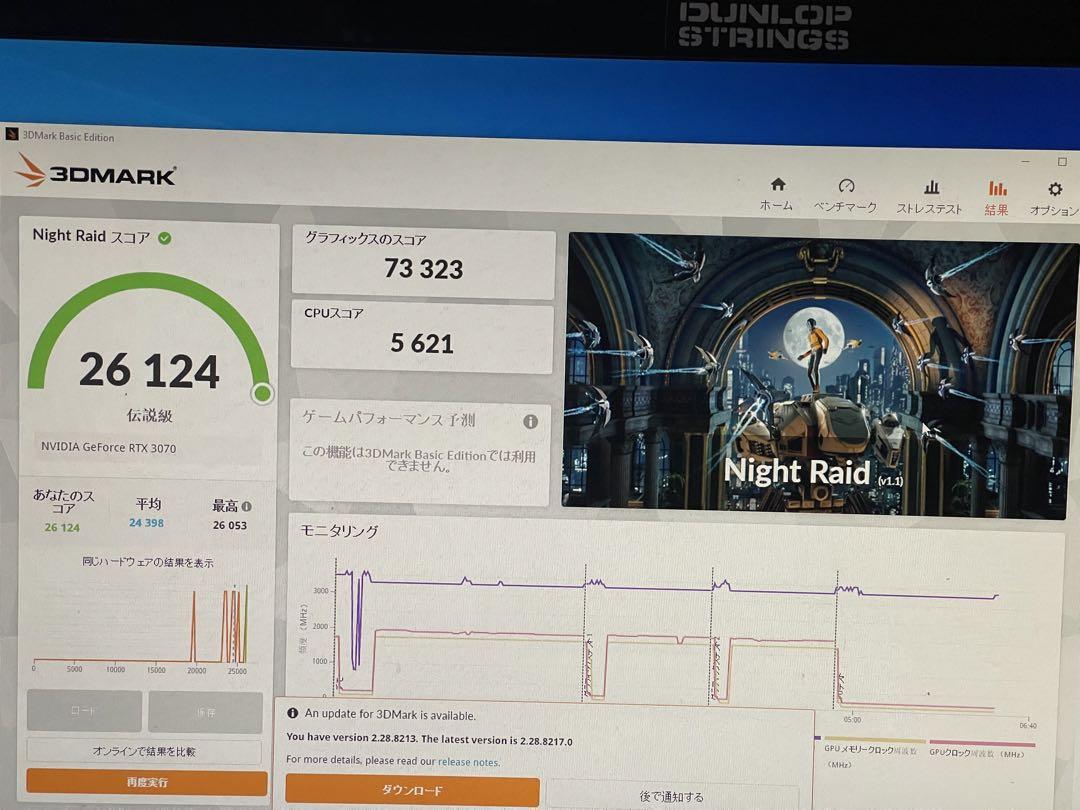The image size is (1080, 810).
Task: Click the score distribution histogram chart
Action: [141, 627]
